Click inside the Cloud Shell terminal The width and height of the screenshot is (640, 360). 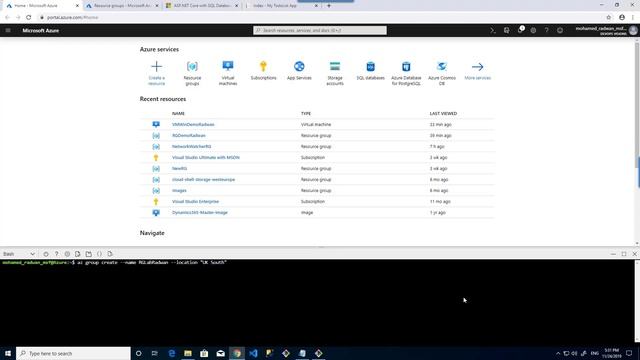[317, 302]
